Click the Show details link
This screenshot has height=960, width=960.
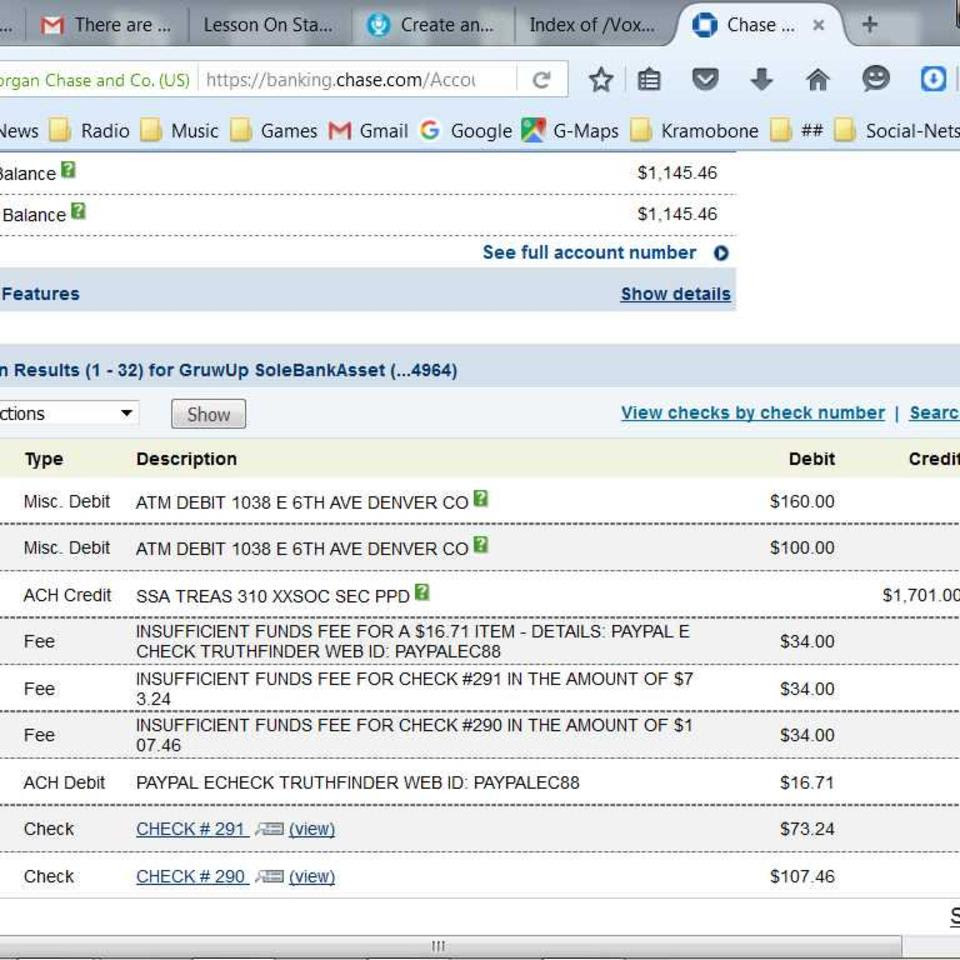point(676,294)
